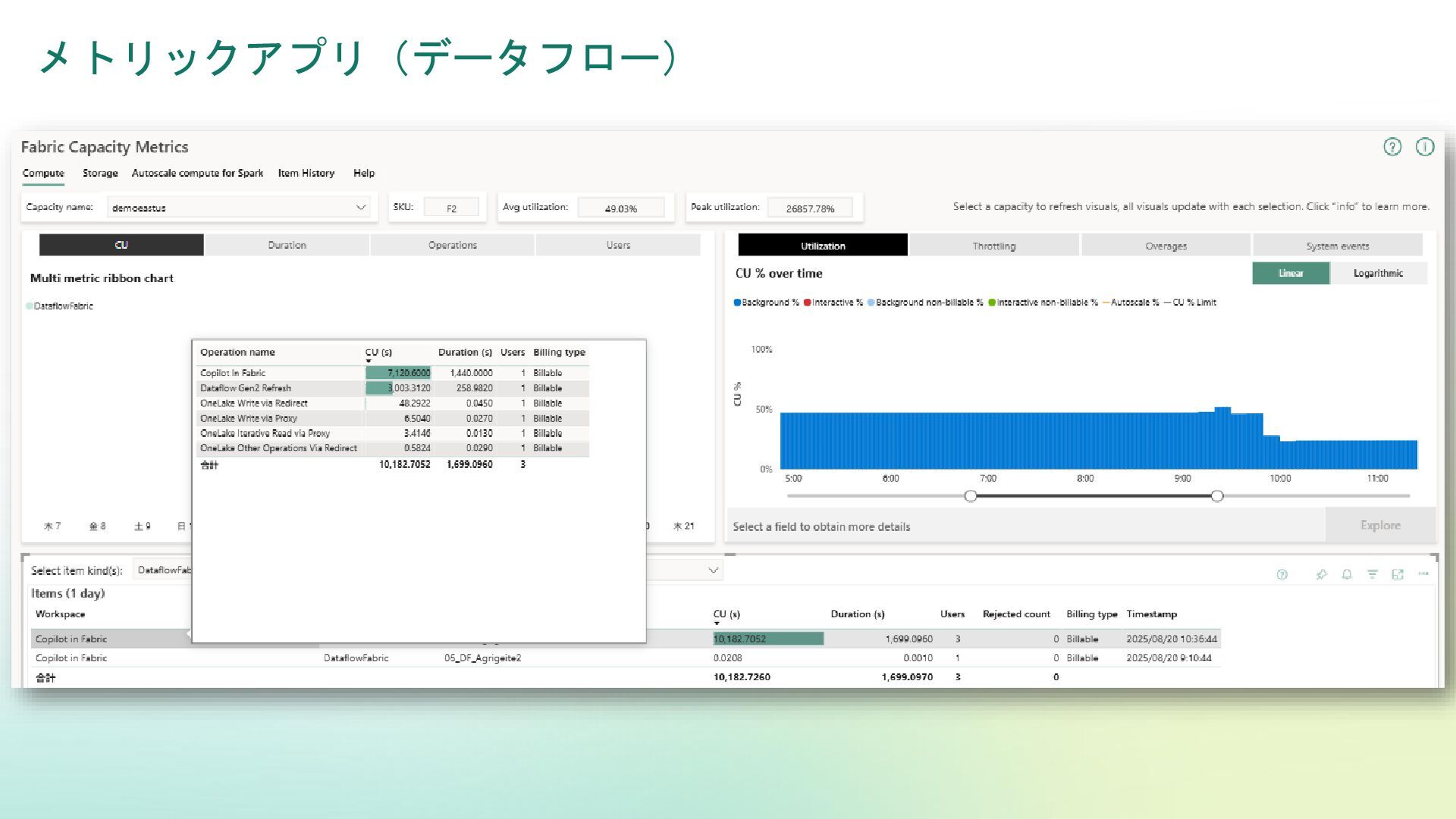Sort tooltip by Billing type header
Image resolution: width=1456 pixels, height=819 pixels.
[x=559, y=353]
